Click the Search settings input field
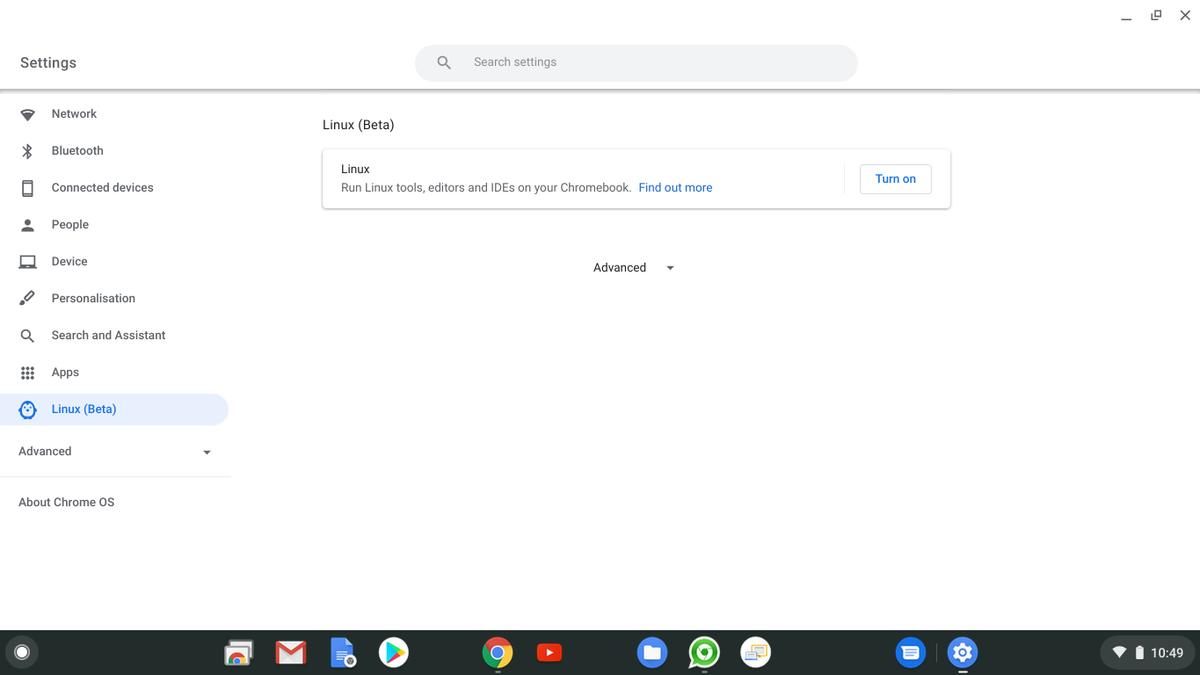This screenshot has height=675, width=1200. (x=636, y=62)
